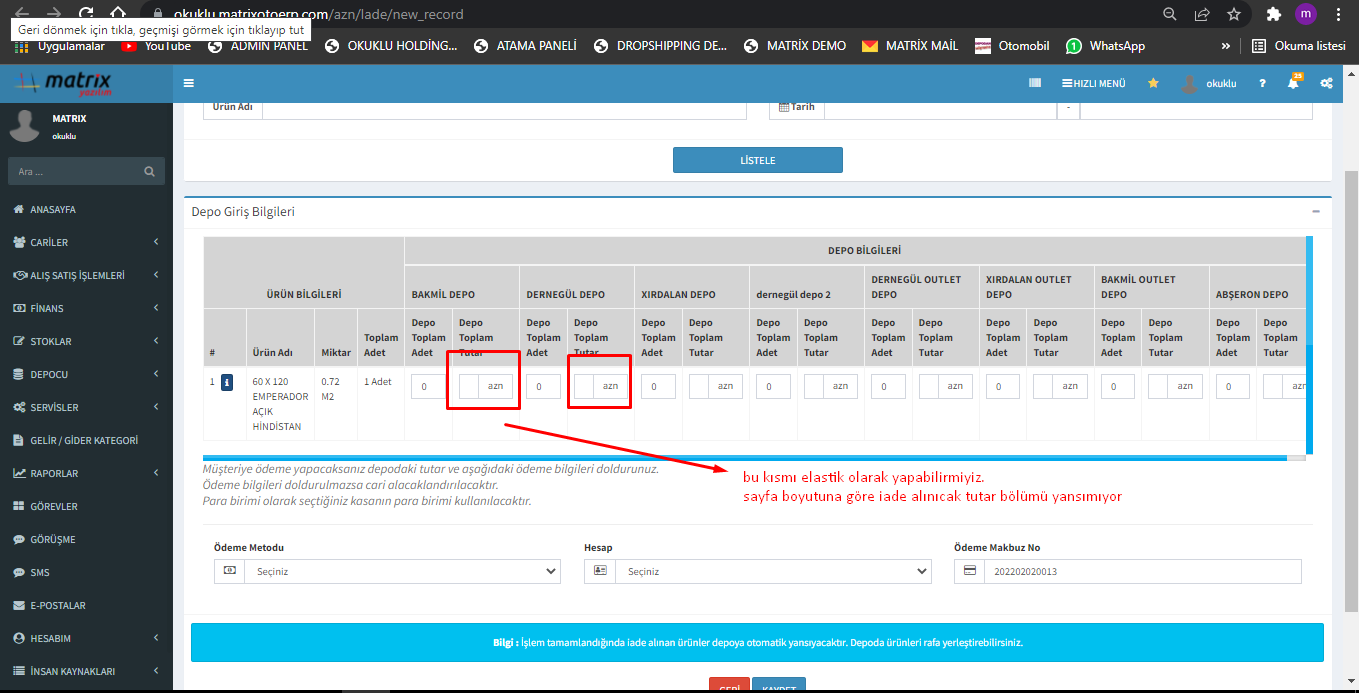Screen dimensions: 1359x693
Task: Open the Ödeme Metodu dropdown
Action: pyautogui.click(x=387, y=571)
